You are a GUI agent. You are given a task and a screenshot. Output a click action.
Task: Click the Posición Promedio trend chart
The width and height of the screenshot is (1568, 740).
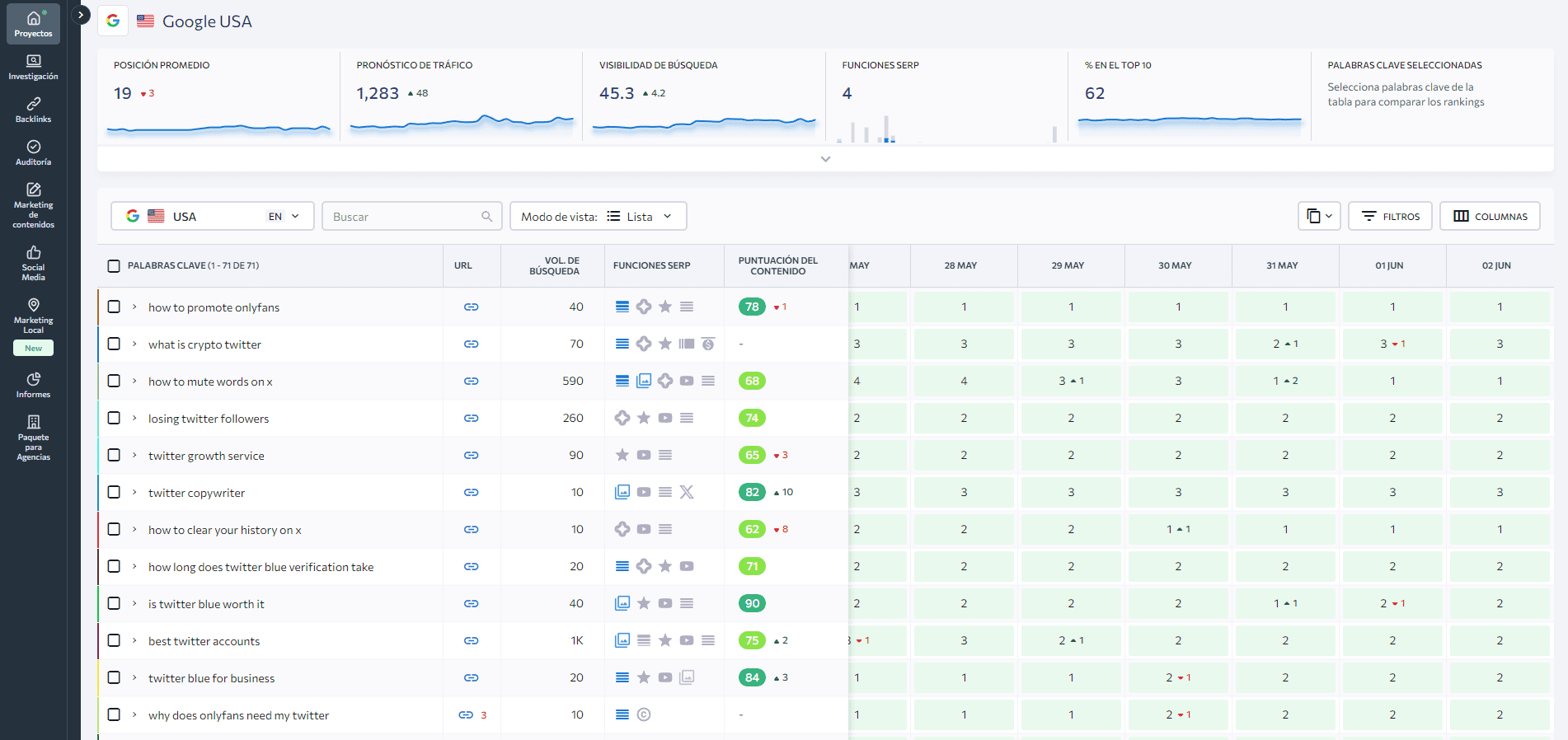point(218,129)
